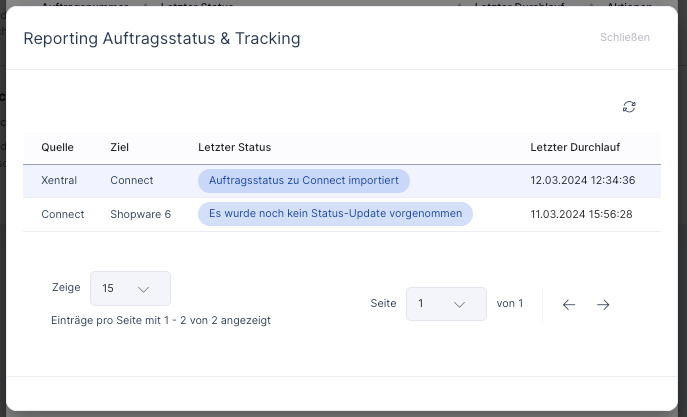Click the Shopware 6 target cell
The image size is (687, 417).
(140, 214)
